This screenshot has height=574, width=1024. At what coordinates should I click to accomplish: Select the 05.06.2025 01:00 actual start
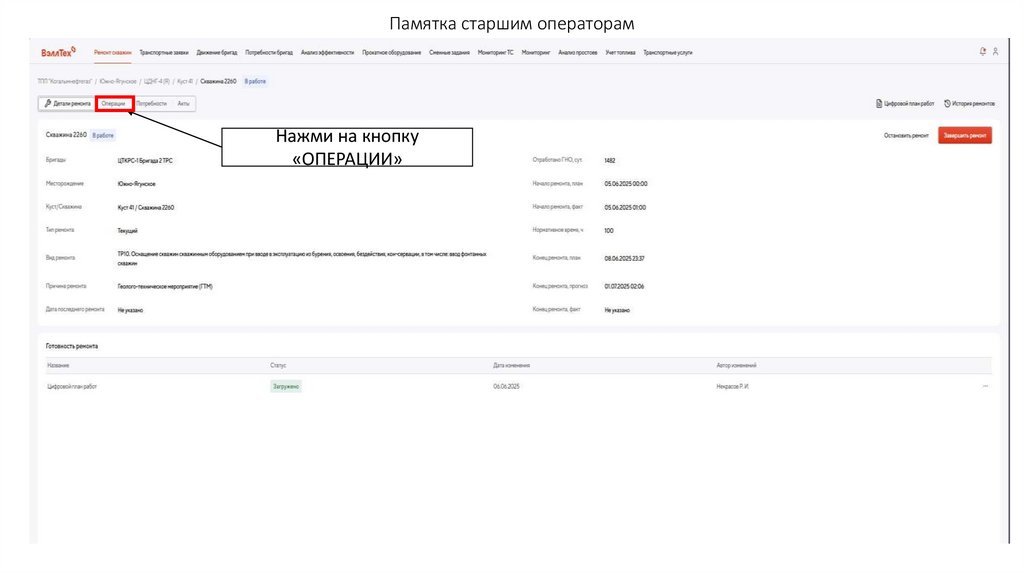(x=625, y=207)
